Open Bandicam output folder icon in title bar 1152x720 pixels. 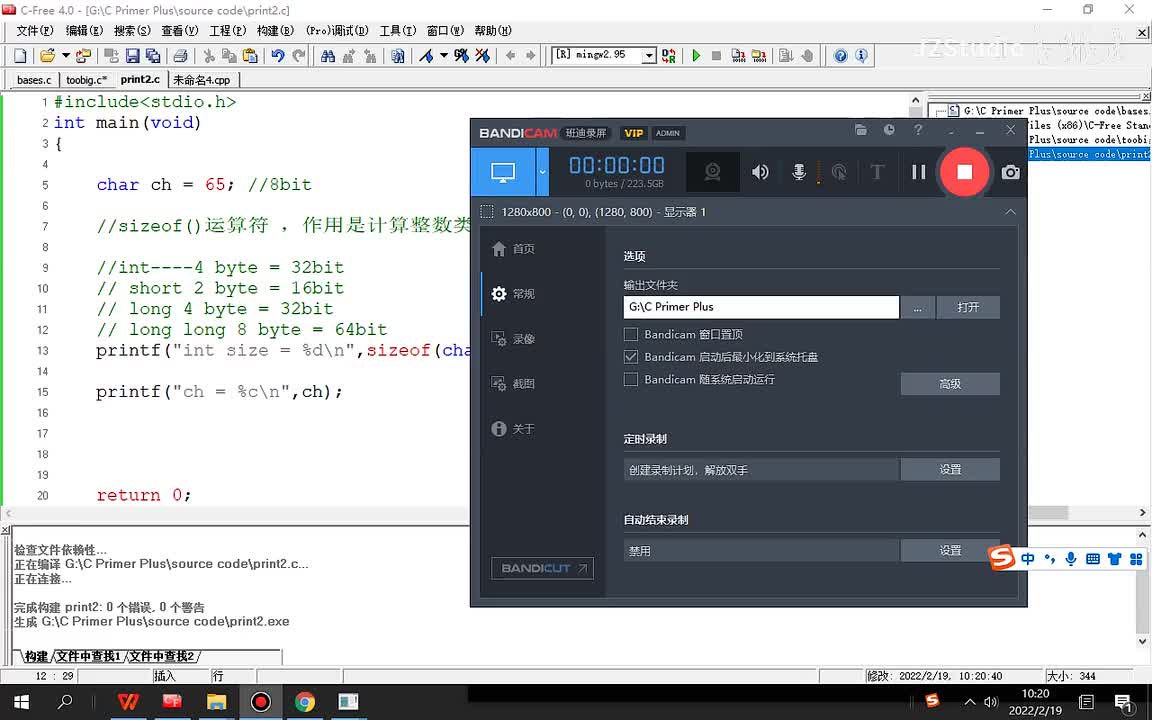coord(861,130)
